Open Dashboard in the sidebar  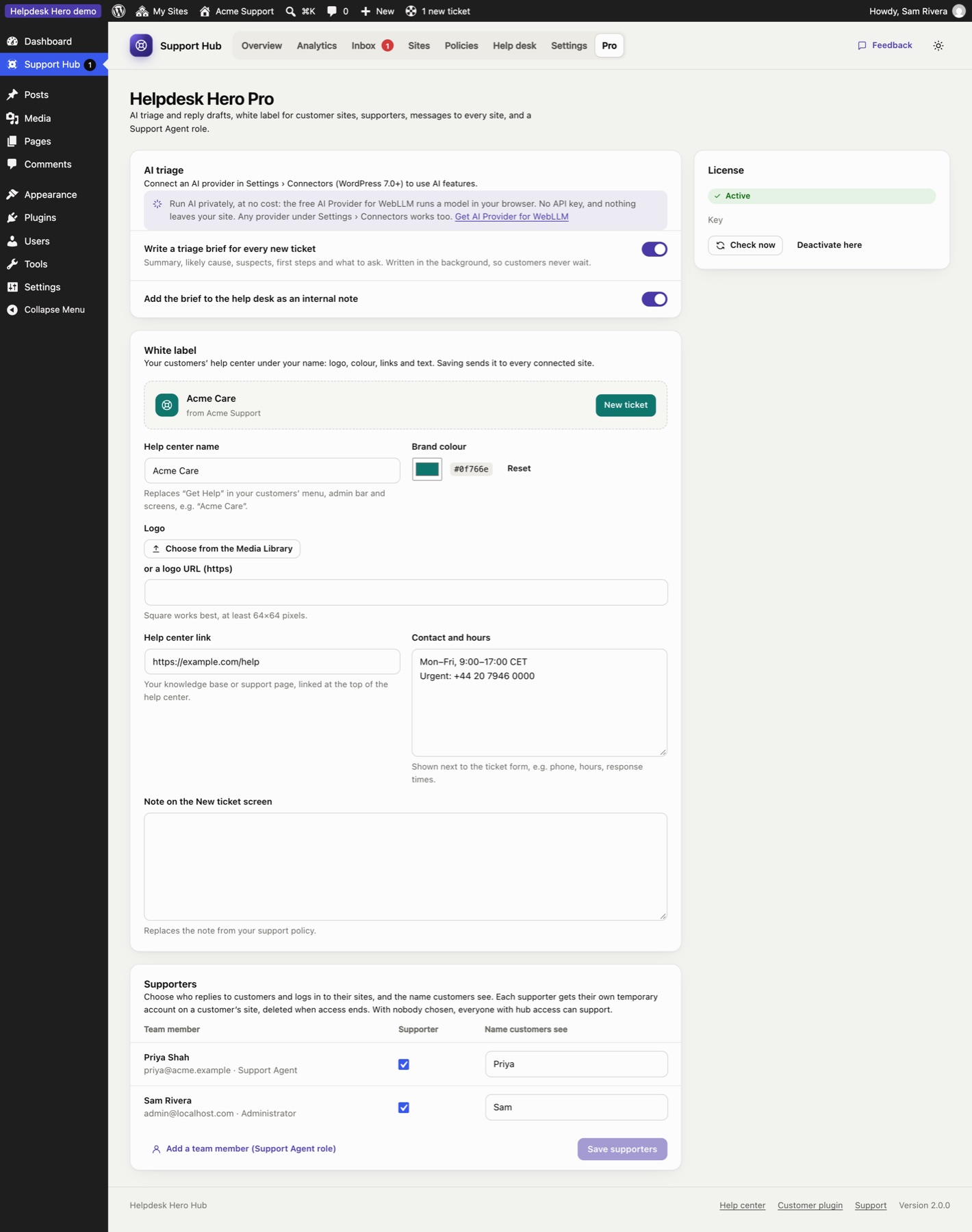coord(53,41)
